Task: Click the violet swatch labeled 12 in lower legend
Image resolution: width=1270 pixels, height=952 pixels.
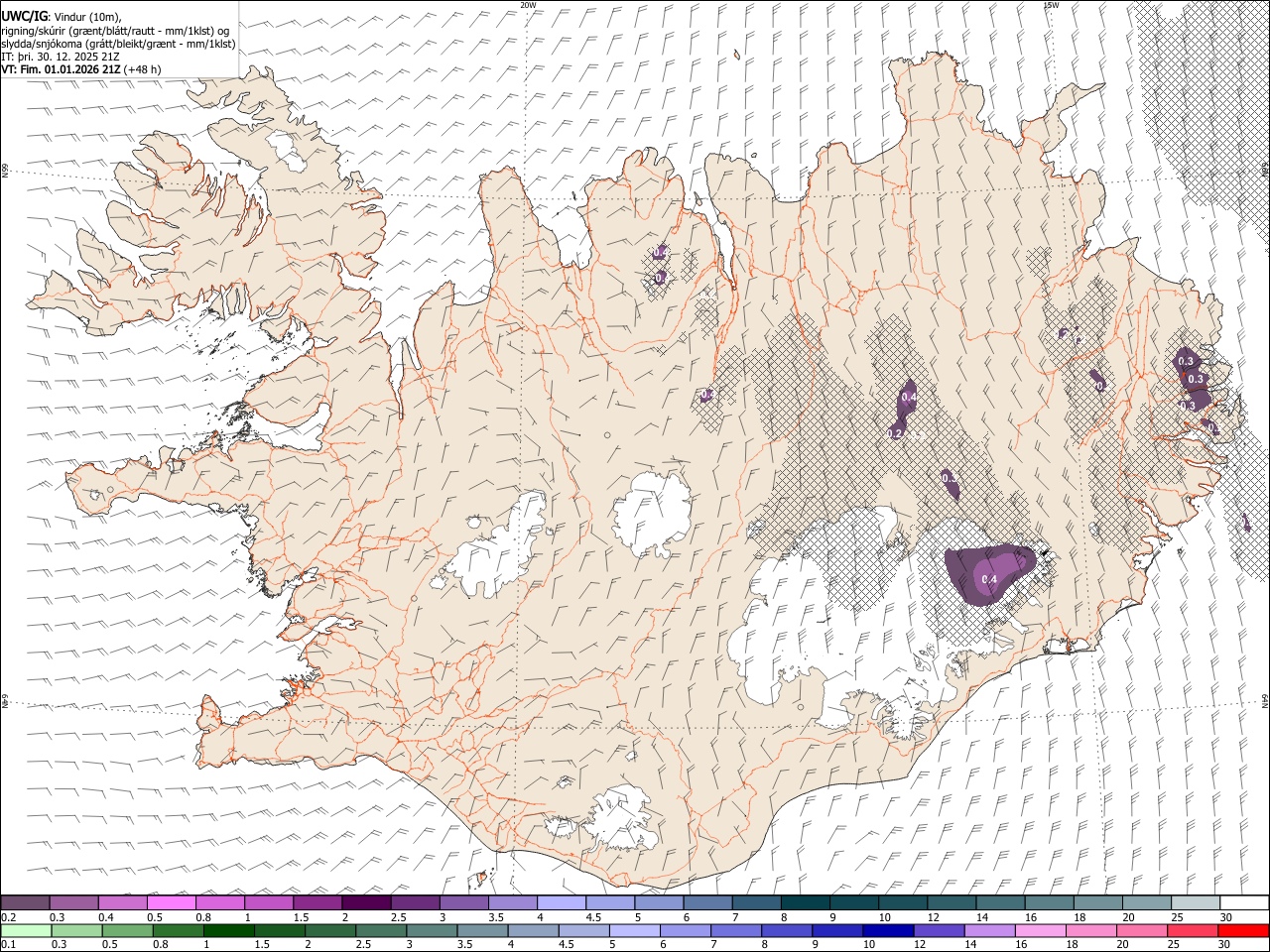Action: coord(939,930)
